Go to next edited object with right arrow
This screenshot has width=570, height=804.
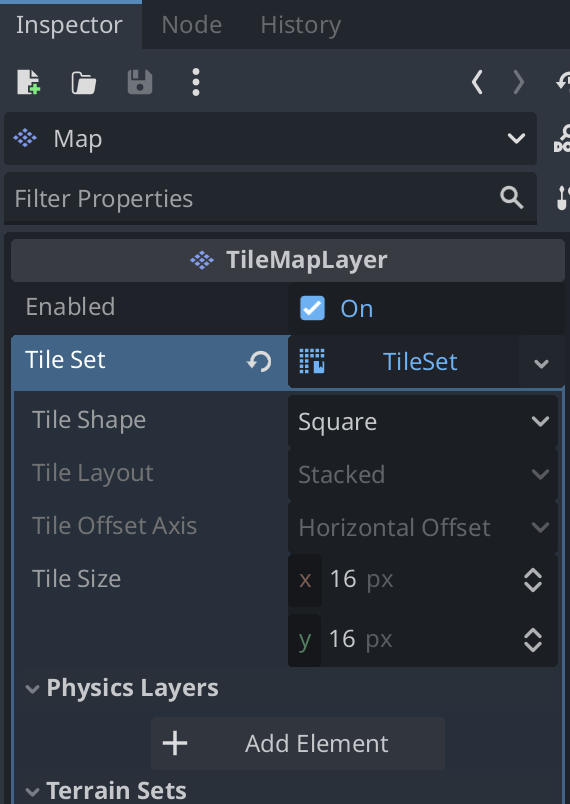pyautogui.click(x=519, y=82)
